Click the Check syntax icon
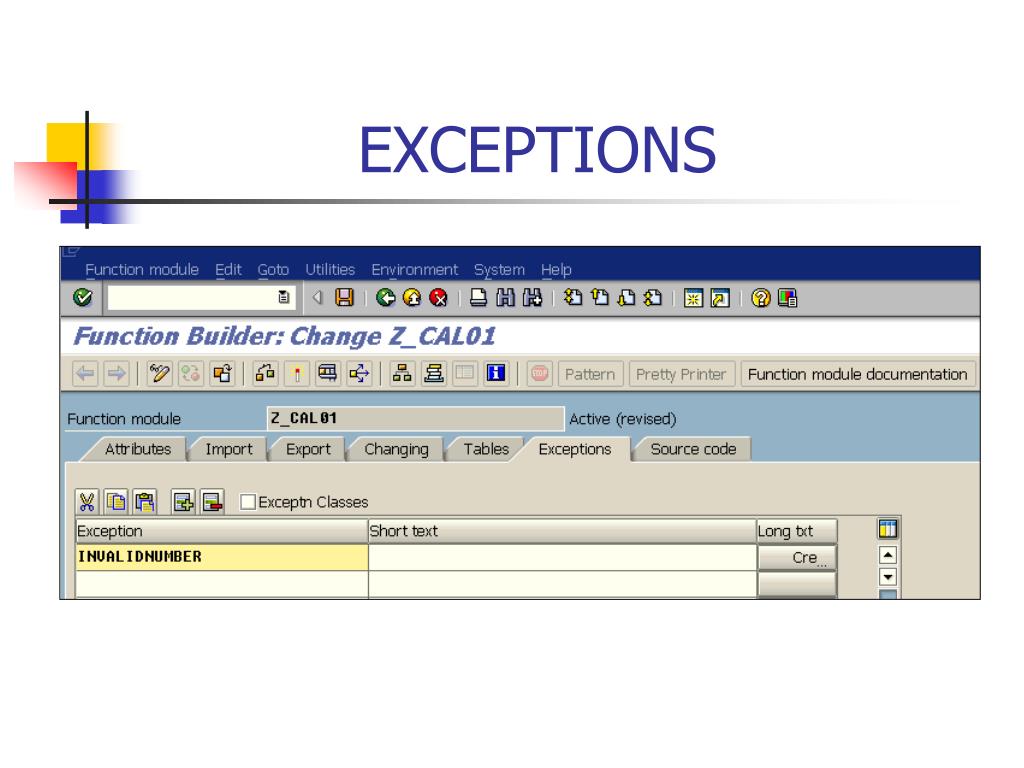1024x768 pixels. (265, 374)
